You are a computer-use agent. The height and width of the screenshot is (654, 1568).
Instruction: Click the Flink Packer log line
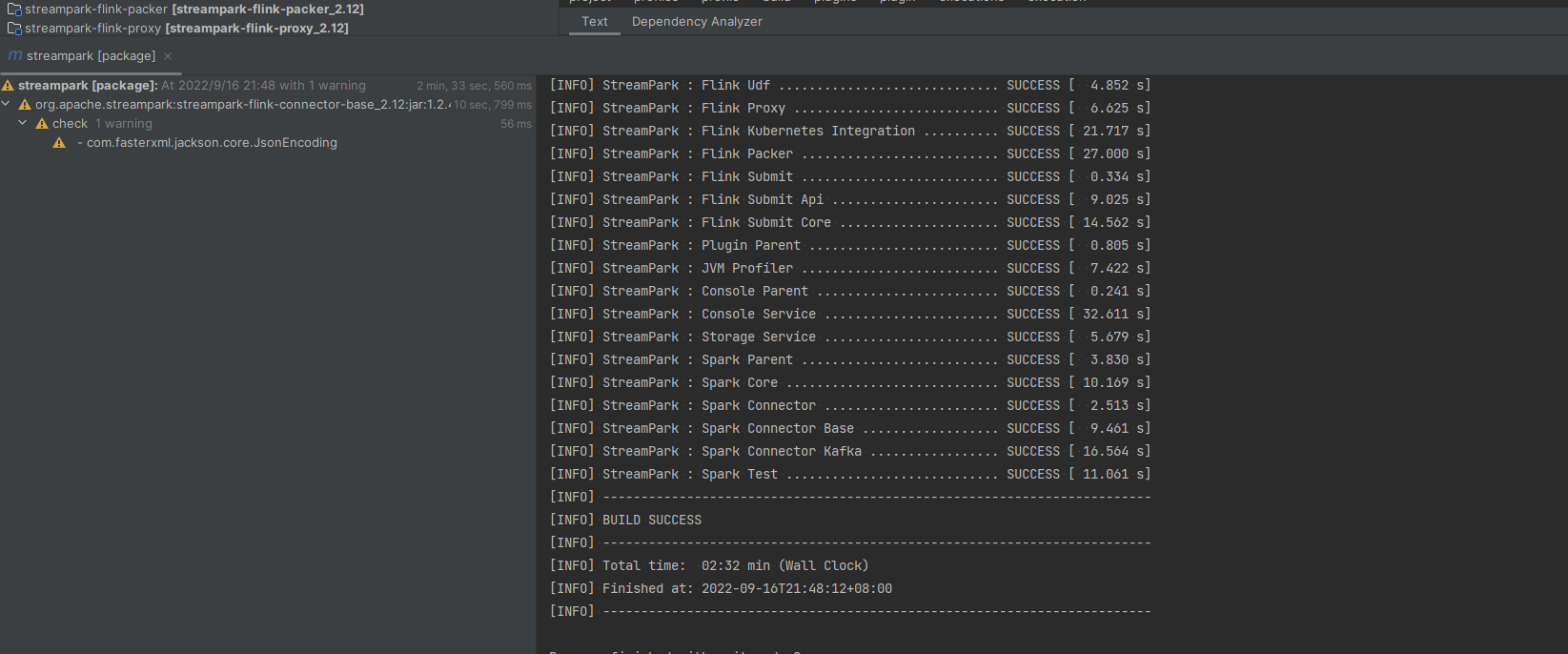(850, 154)
